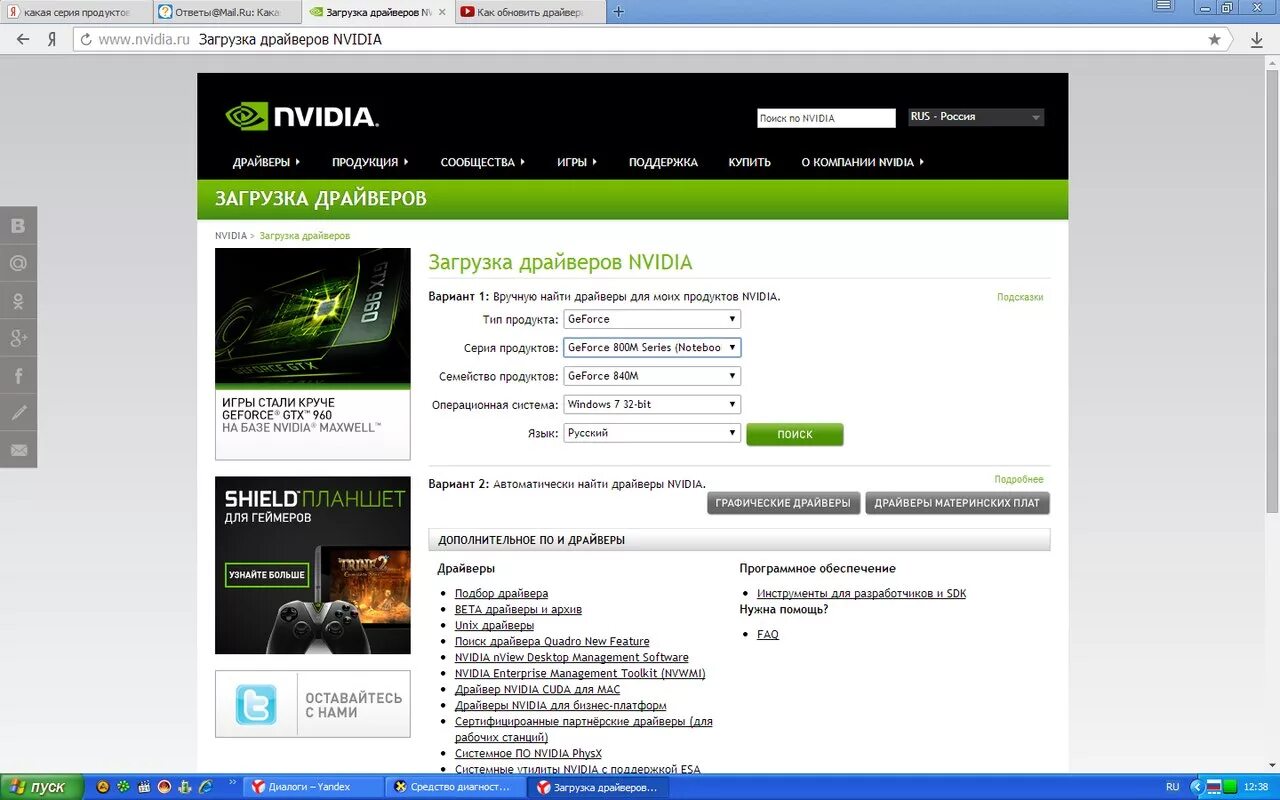The width and height of the screenshot is (1280, 800).
Task: Click the Odnoklassniki share icon in sidebar
Action: pos(18,301)
